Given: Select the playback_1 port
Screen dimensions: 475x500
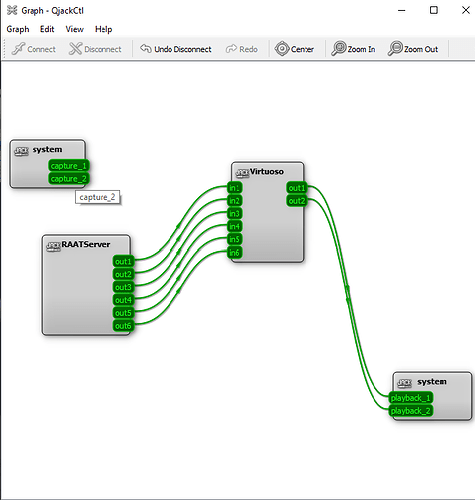Looking at the screenshot, I should click(411, 398).
